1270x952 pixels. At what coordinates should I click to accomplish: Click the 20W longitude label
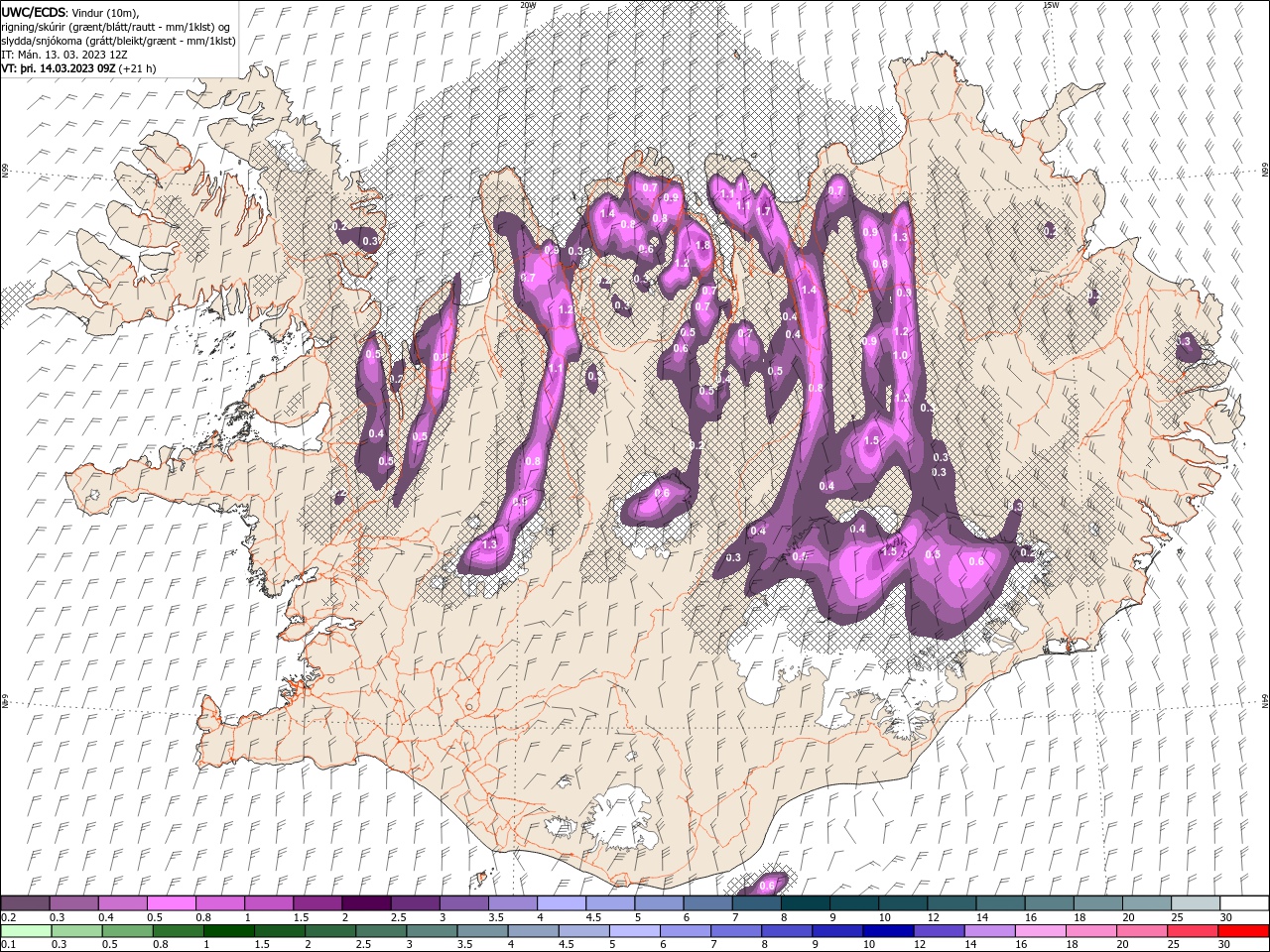pyautogui.click(x=528, y=5)
